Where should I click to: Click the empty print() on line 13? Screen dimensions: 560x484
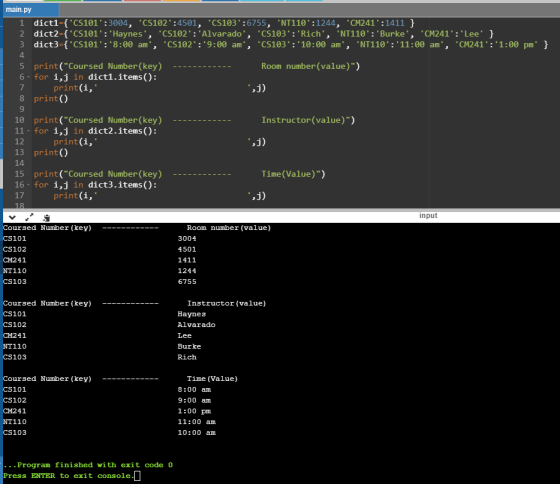(51, 153)
